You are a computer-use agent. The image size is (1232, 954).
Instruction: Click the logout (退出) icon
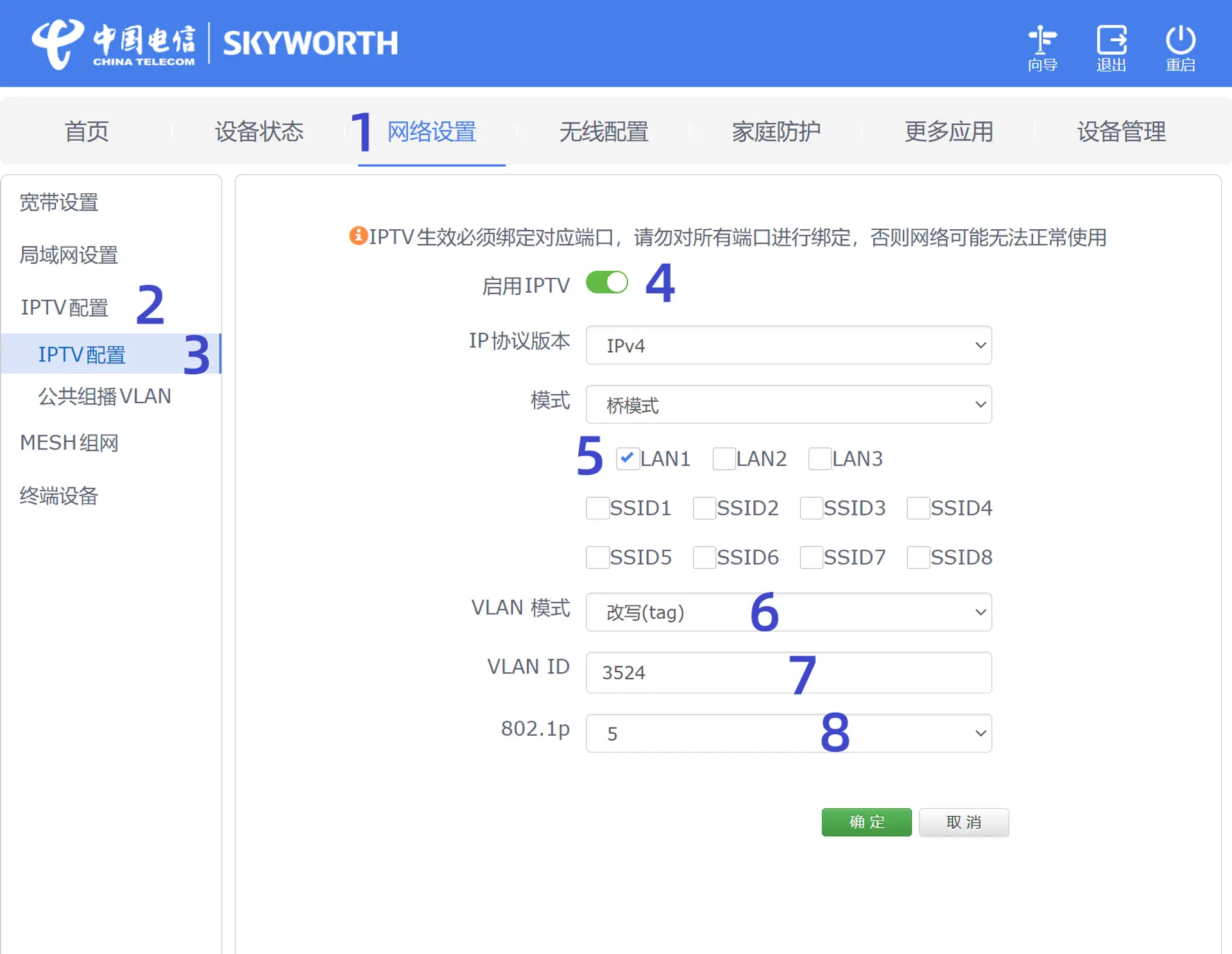pyautogui.click(x=1111, y=41)
